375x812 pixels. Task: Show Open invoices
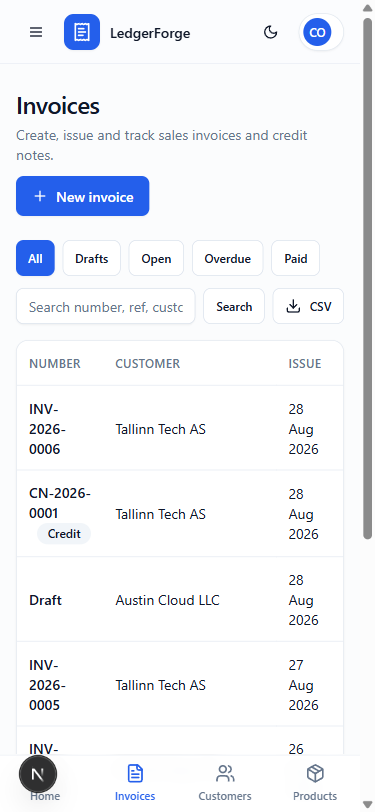[156, 258]
